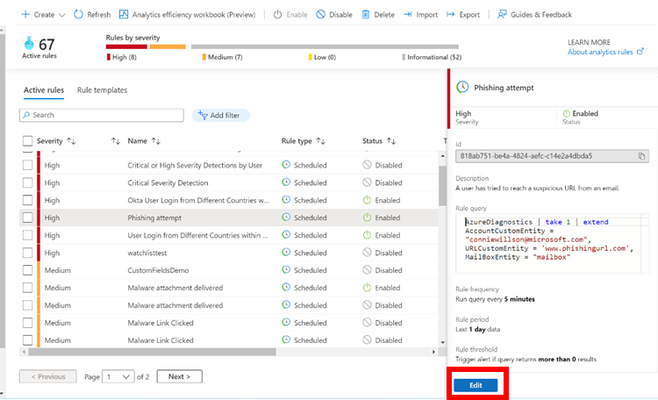Check the watchlisttest row checkbox

point(27,253)
